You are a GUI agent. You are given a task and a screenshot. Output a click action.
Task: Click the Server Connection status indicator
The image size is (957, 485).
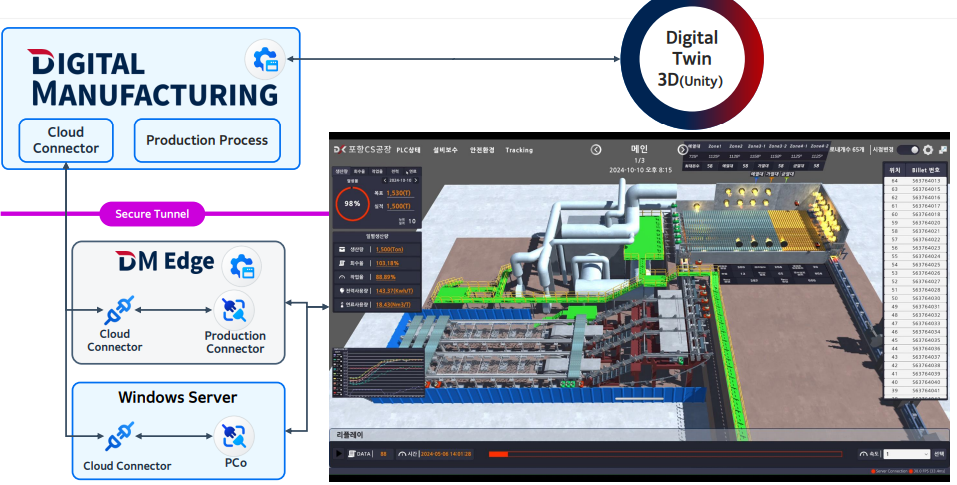[x=890, y=471]
